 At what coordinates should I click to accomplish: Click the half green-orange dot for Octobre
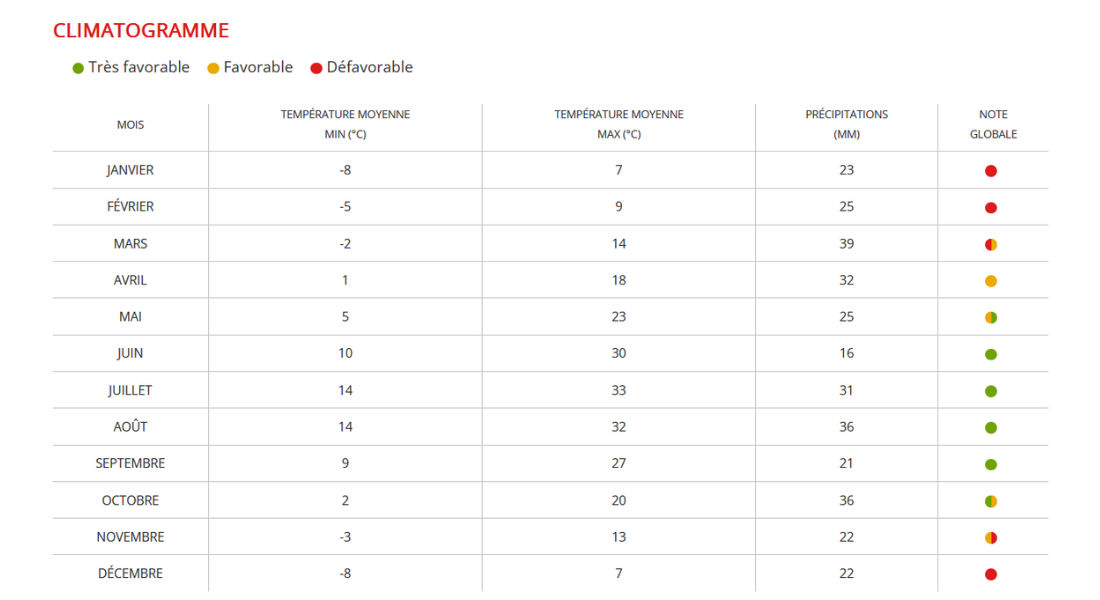coord(991,501)
